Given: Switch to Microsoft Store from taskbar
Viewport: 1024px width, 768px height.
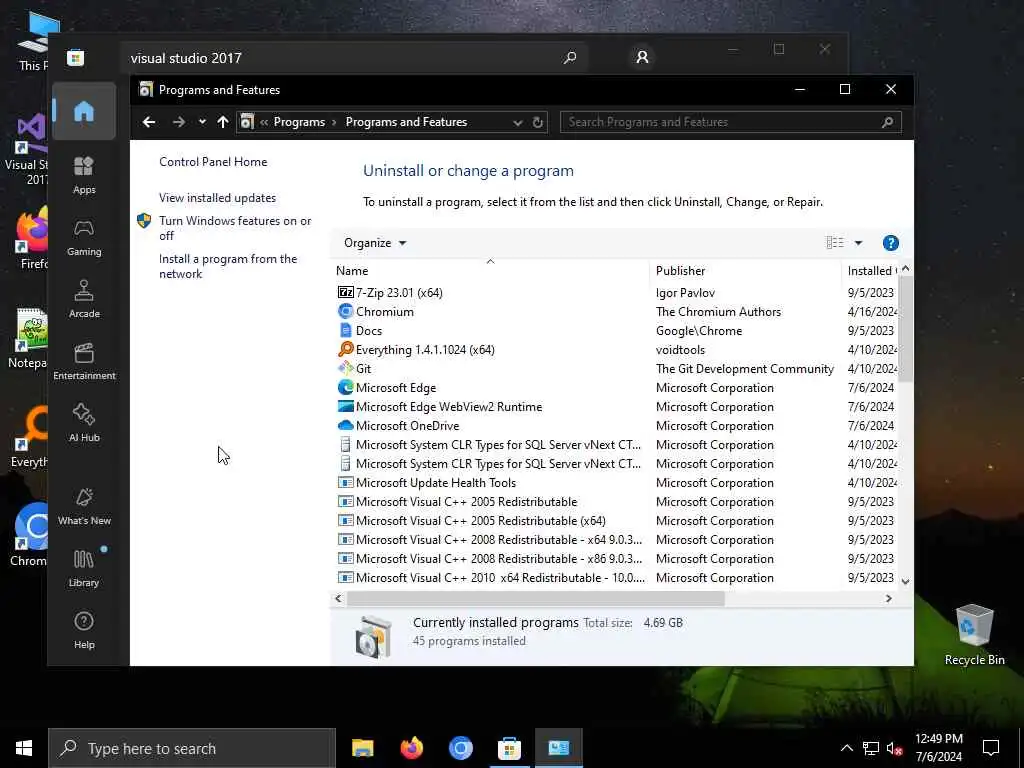Looking at the screenshot, I should point(509,748).
